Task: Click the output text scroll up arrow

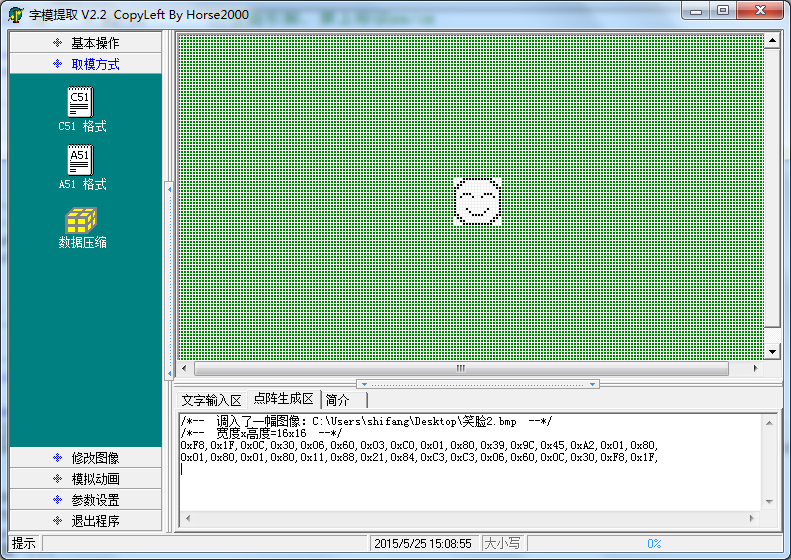Action: tap(769, 423)
